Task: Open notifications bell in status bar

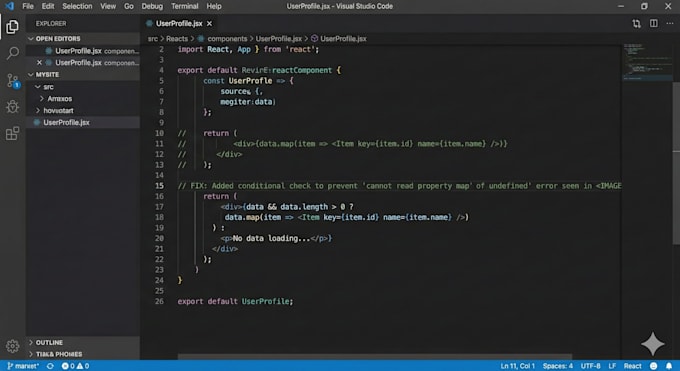Action: pos(669,366)
